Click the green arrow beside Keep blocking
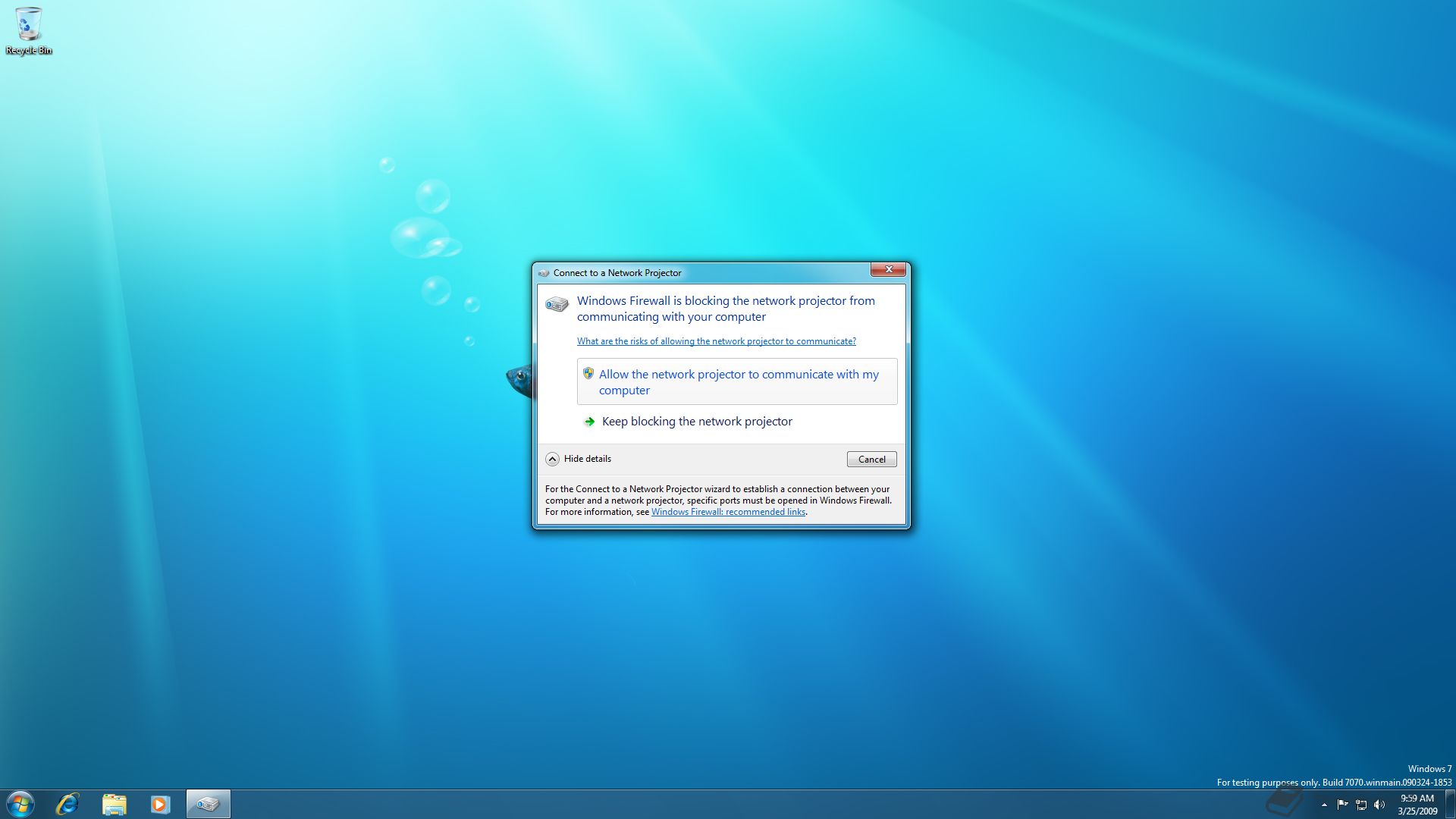 pyautogui.click(x=589, y=422)
